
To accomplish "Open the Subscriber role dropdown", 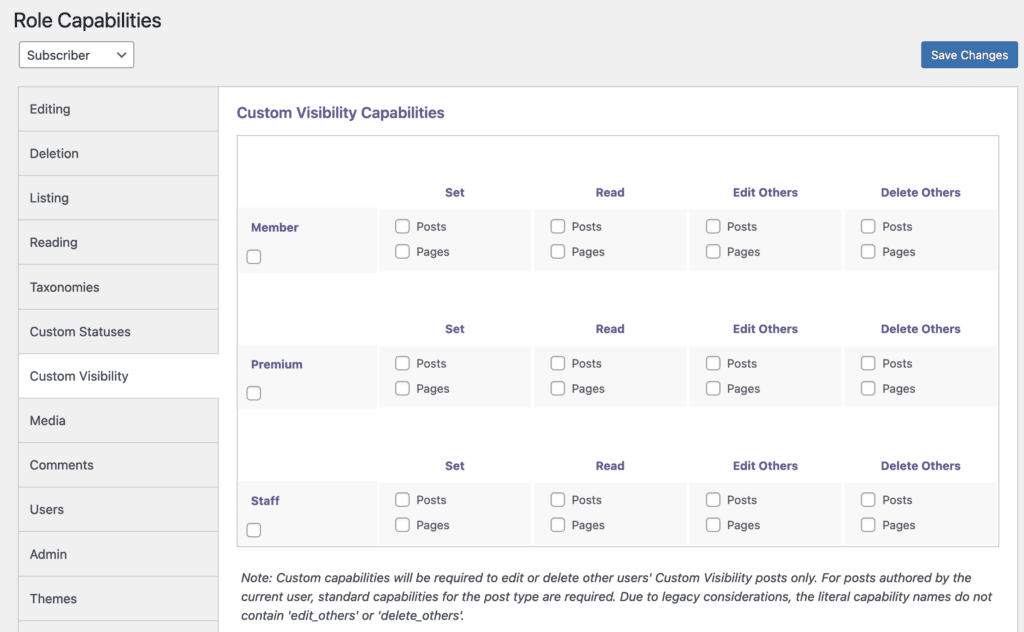I will [x=75, y=55].
